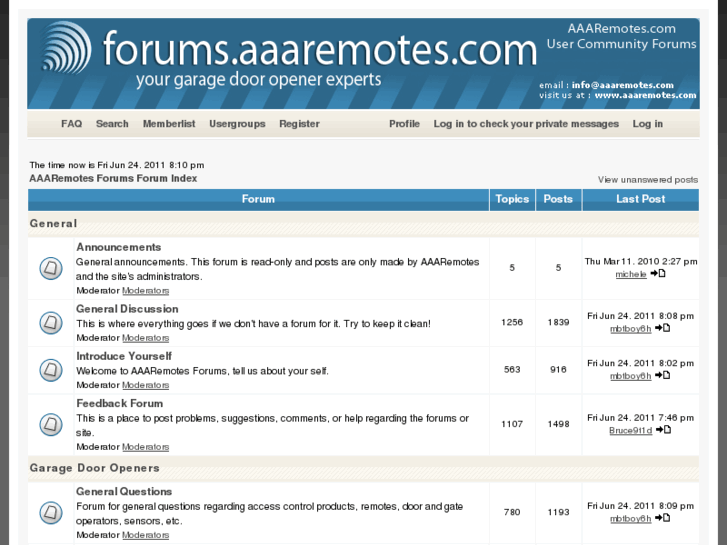Click the Last Post column header
Image resolution: width=727 pixels, height=545 pixels.
pos(641,199)
